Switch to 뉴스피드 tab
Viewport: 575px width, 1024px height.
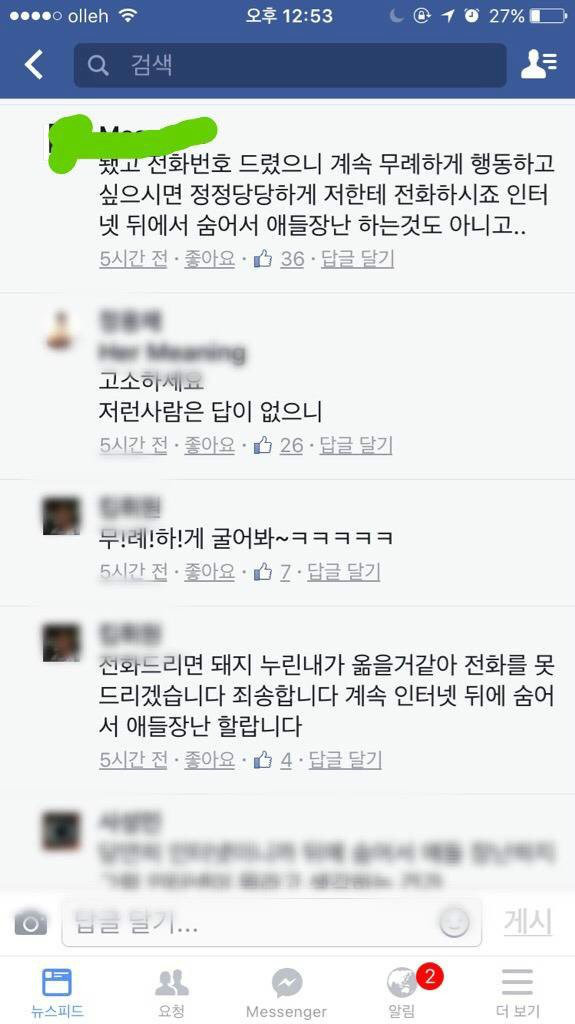(57, 993)
